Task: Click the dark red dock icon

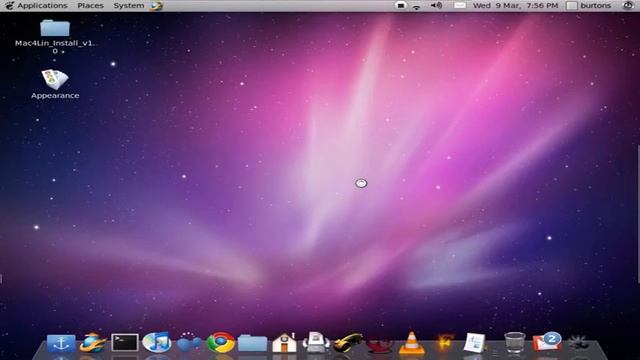Action: (380, 344)
